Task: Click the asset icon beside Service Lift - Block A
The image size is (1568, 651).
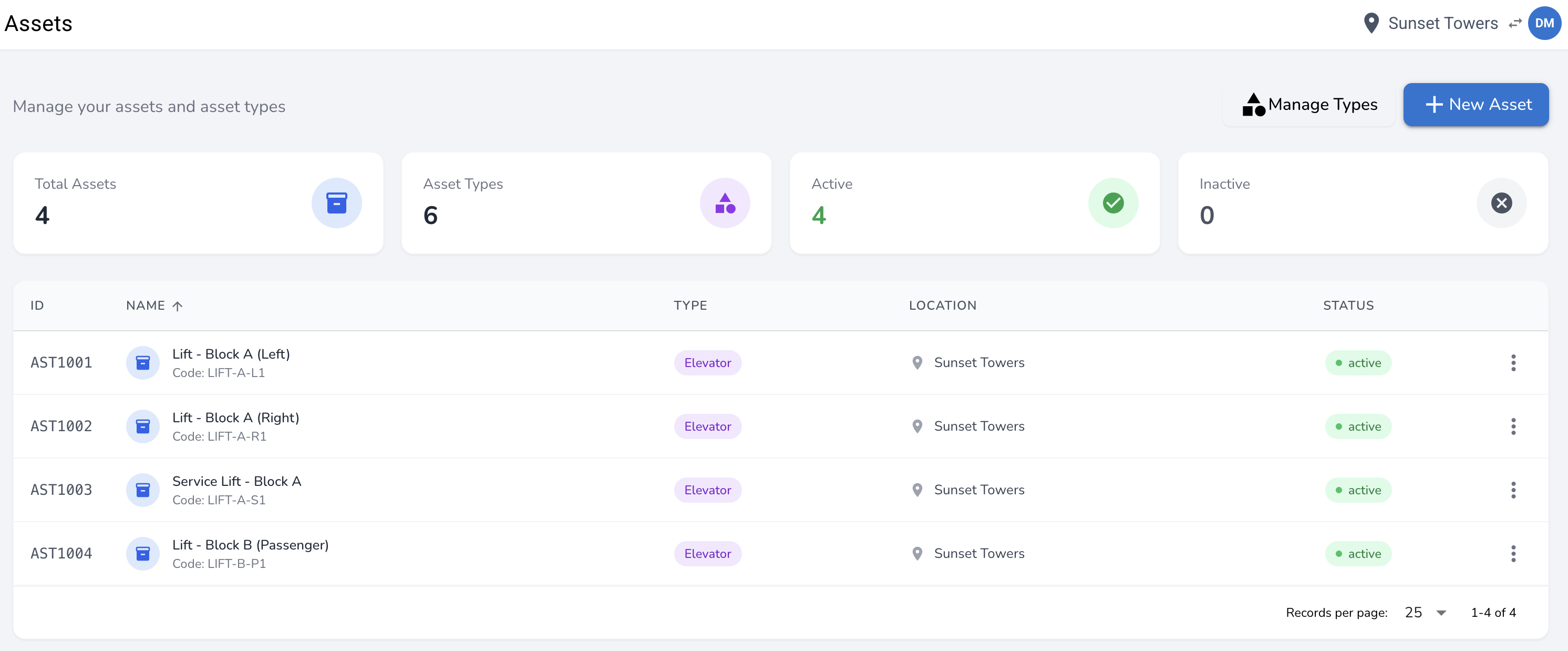Action: coord(142,490)
